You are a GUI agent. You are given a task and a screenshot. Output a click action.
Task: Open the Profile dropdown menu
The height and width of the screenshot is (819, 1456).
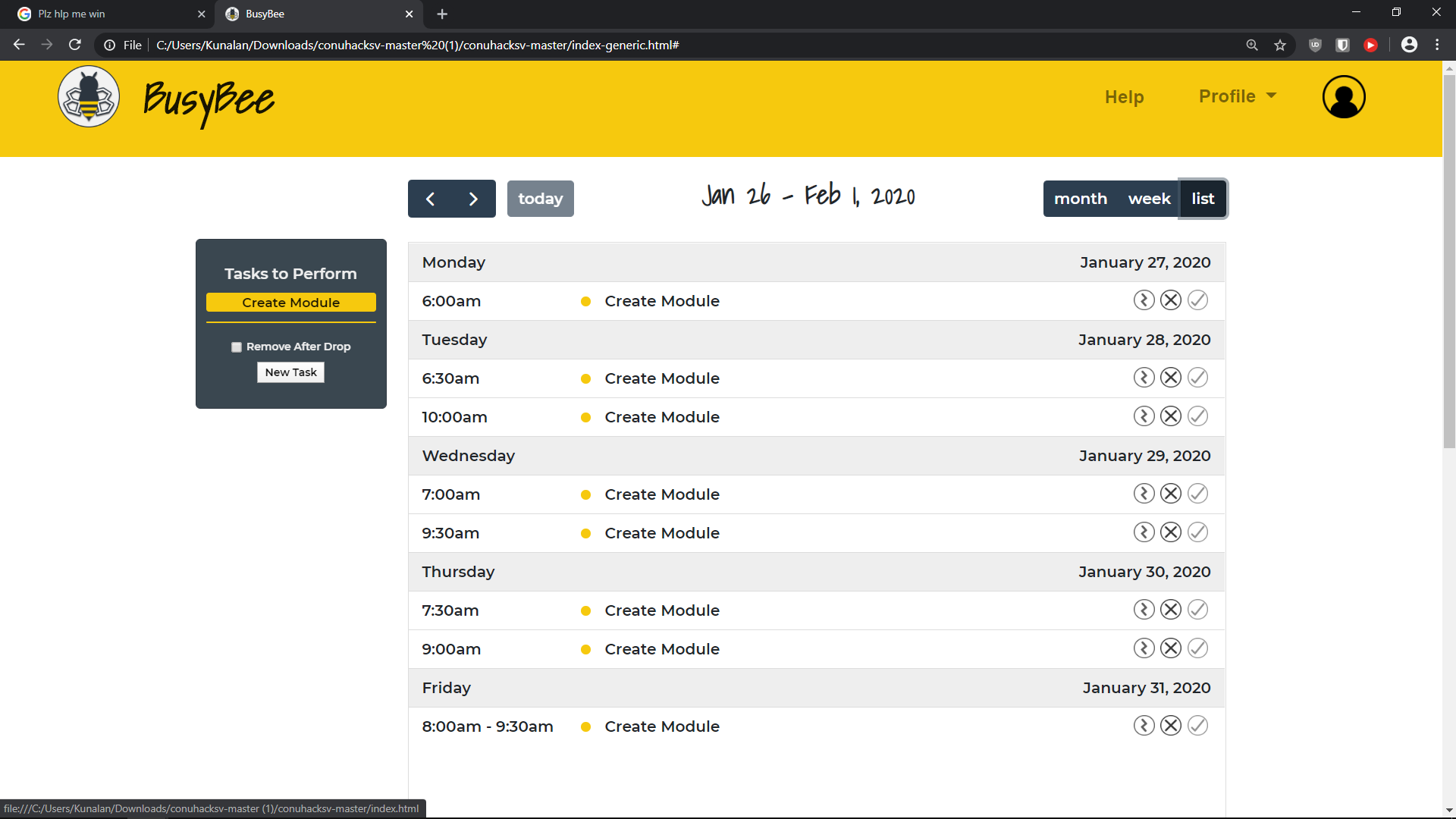pos(1237,96)
